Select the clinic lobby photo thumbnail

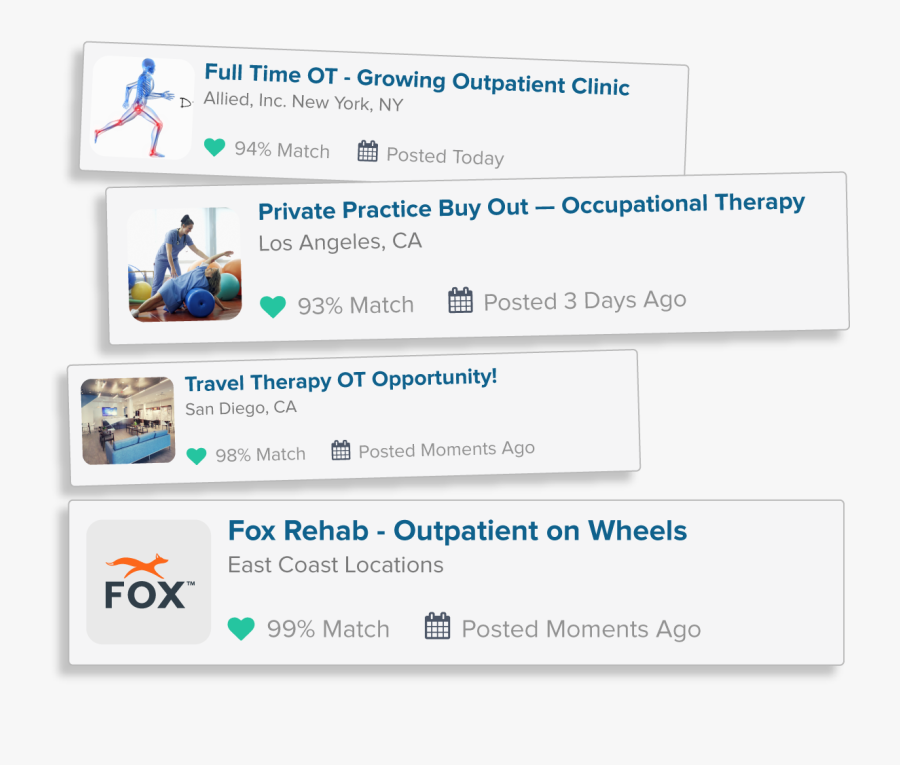(128, 421)
